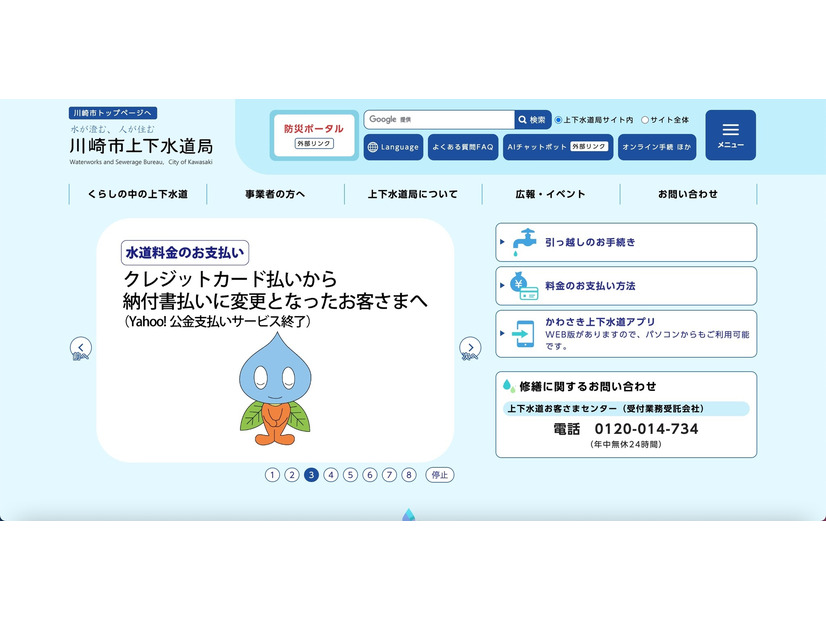Select the faucet icon for 引っ越しのお手続き
The height and width of the screenshot is (620, 826).
pyautogui.click(x=523, y=241)
